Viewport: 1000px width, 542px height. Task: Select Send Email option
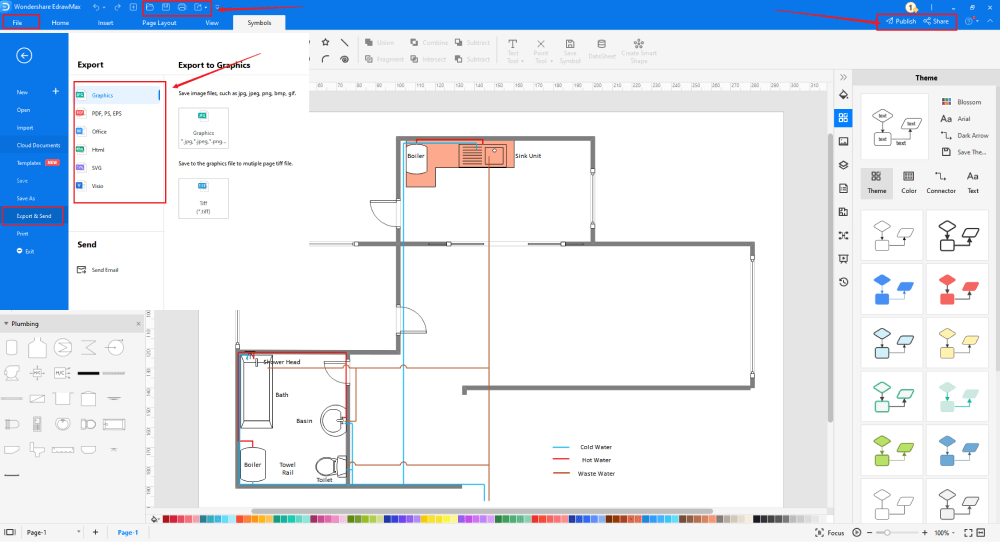click(105, 270)
